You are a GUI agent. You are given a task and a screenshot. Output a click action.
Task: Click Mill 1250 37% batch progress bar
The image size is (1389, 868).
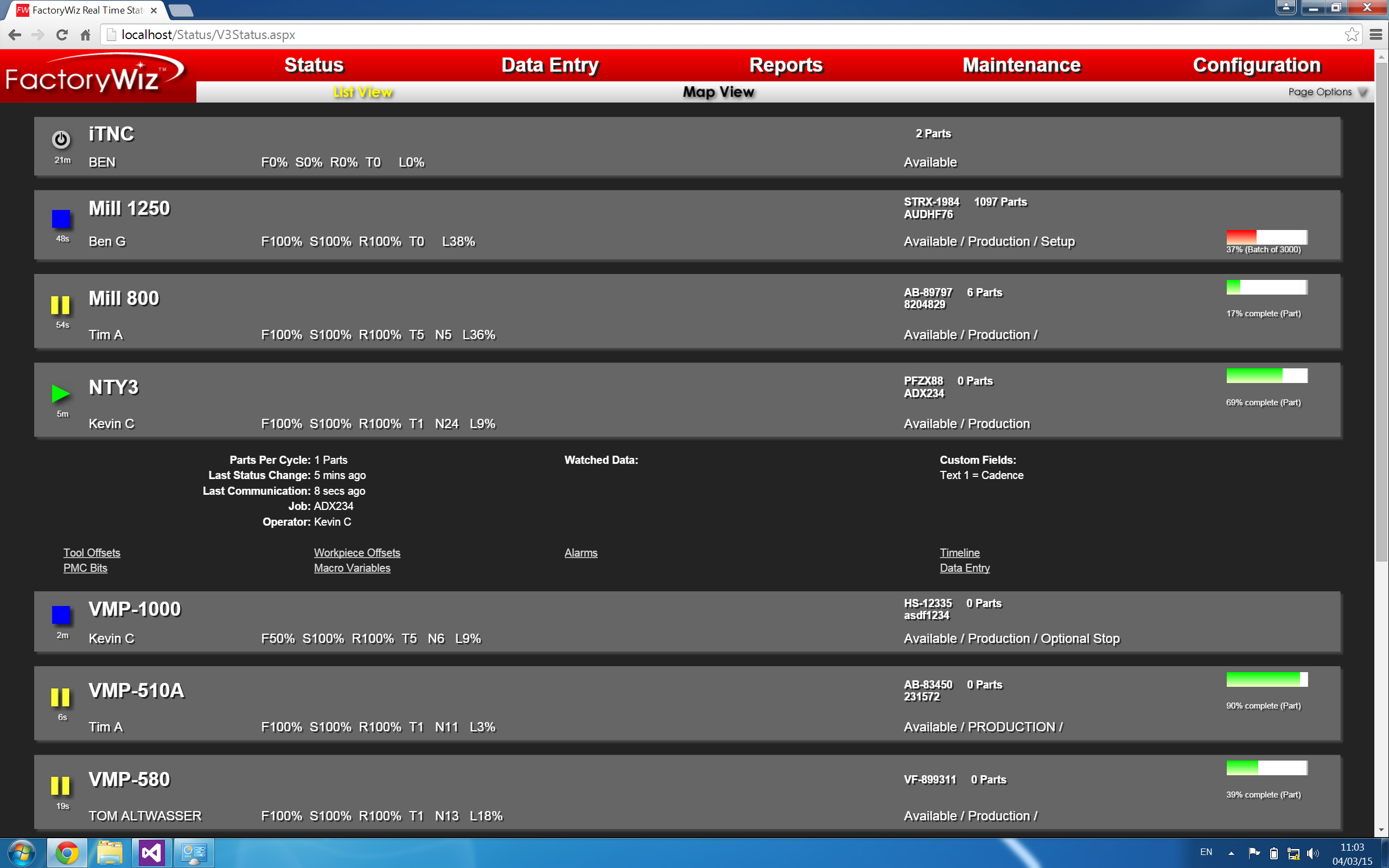point(1267,237)
